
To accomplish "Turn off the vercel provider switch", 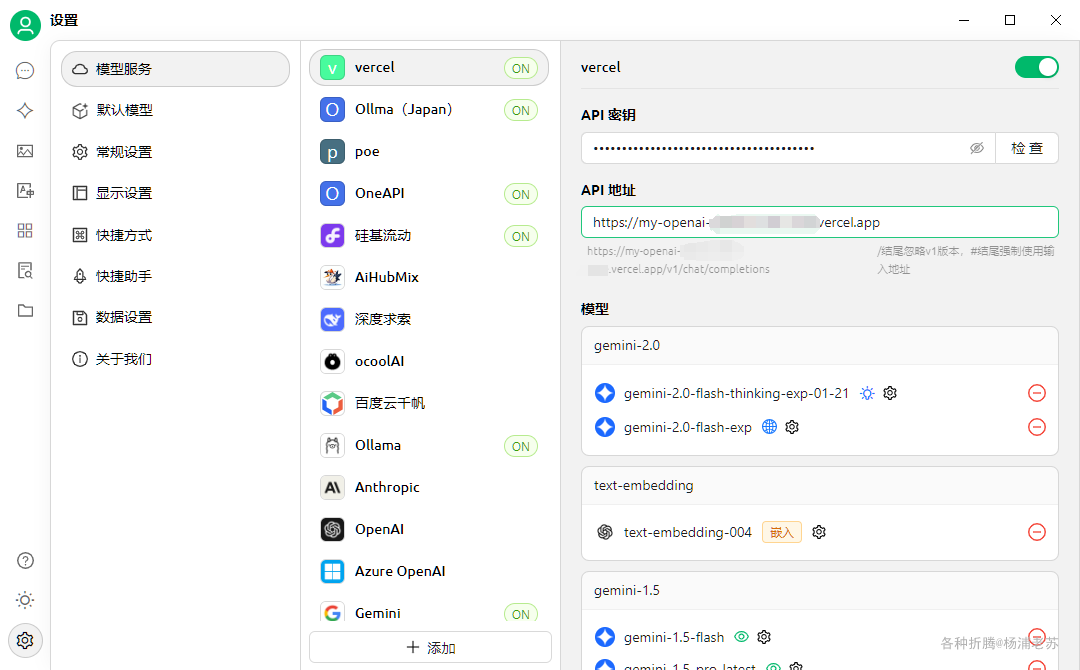I will pos(1036,67).
